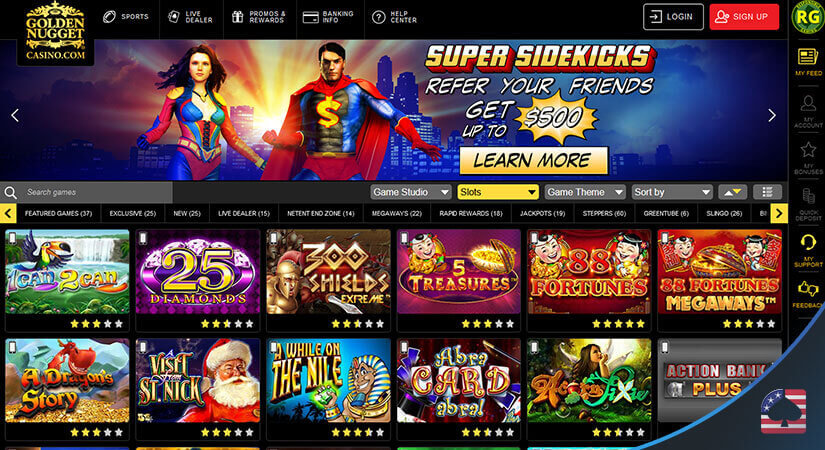Screen dimensions: 825x450
Task: Select the Megaways (22) category tab
Action: [x=397, y=213]
